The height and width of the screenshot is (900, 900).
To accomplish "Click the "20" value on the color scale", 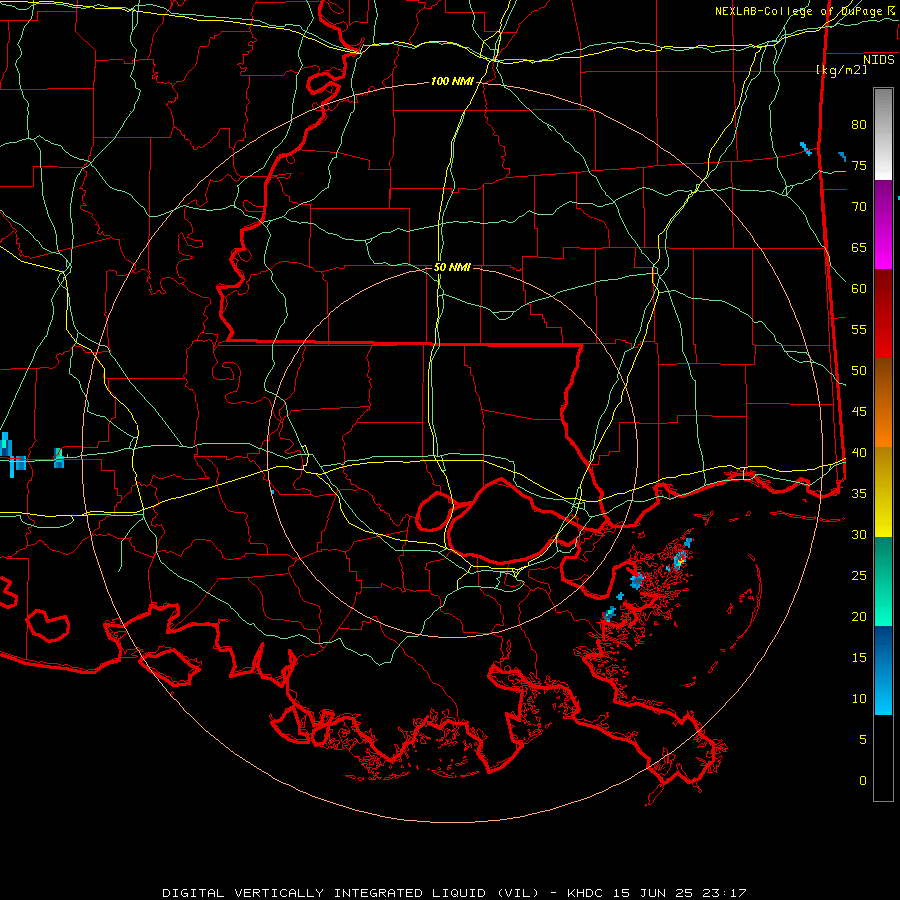I will (x=859, y=617).
